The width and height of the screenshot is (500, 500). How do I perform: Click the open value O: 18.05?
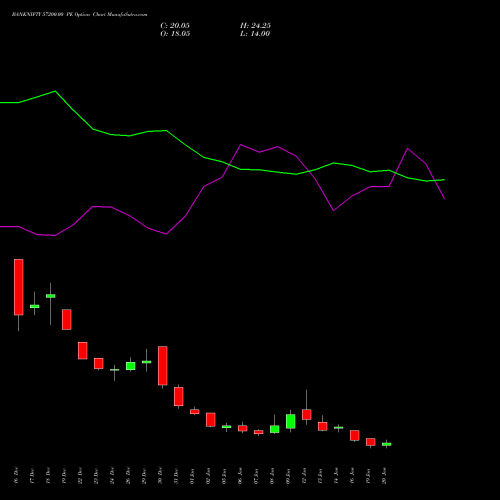coord(175,34)
